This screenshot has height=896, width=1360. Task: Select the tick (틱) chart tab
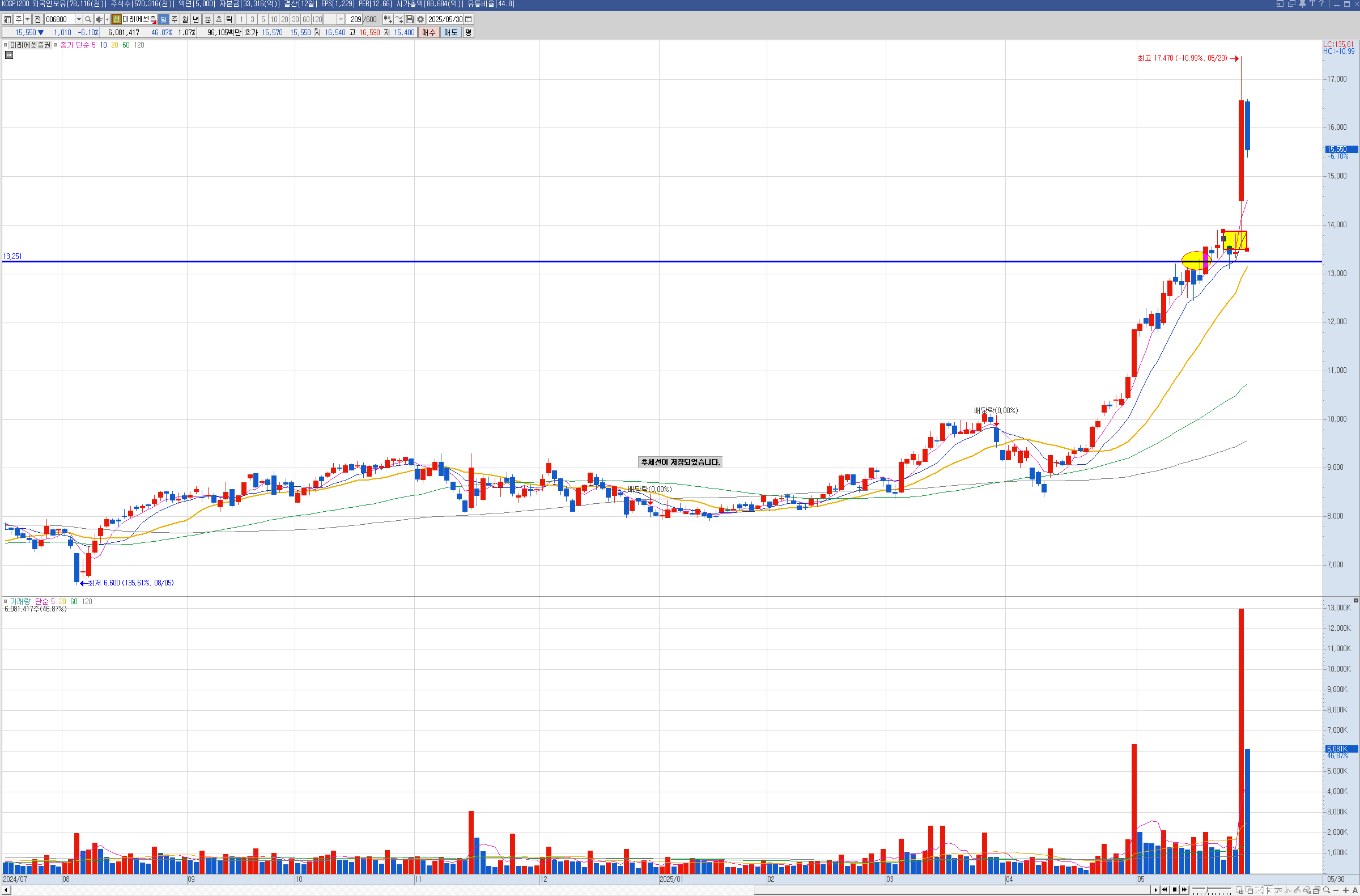229,19
